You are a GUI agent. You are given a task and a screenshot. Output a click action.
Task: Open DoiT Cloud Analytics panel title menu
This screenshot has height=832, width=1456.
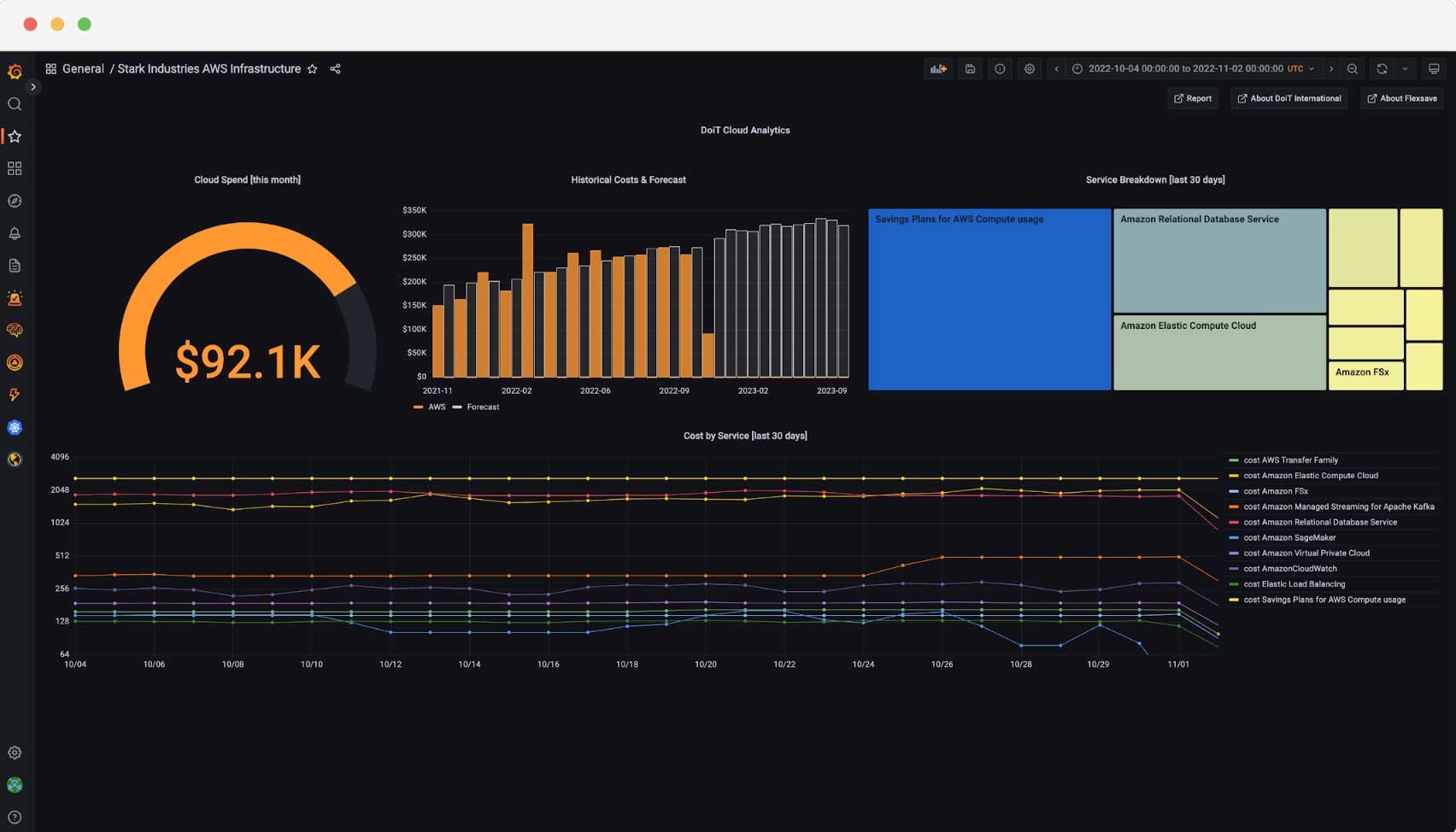[745, 131]
